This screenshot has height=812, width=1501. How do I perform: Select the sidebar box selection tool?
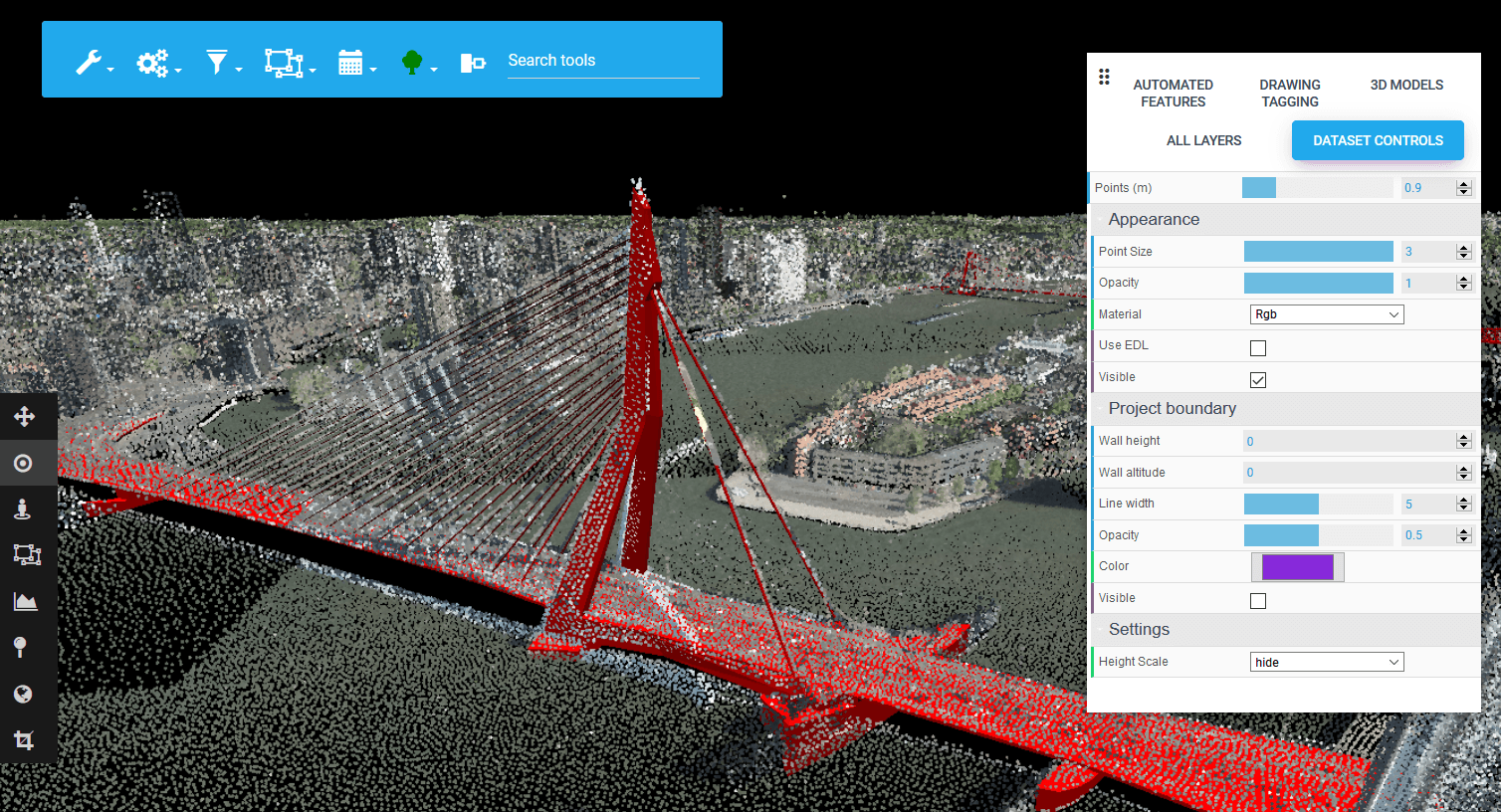click(26, 554)
